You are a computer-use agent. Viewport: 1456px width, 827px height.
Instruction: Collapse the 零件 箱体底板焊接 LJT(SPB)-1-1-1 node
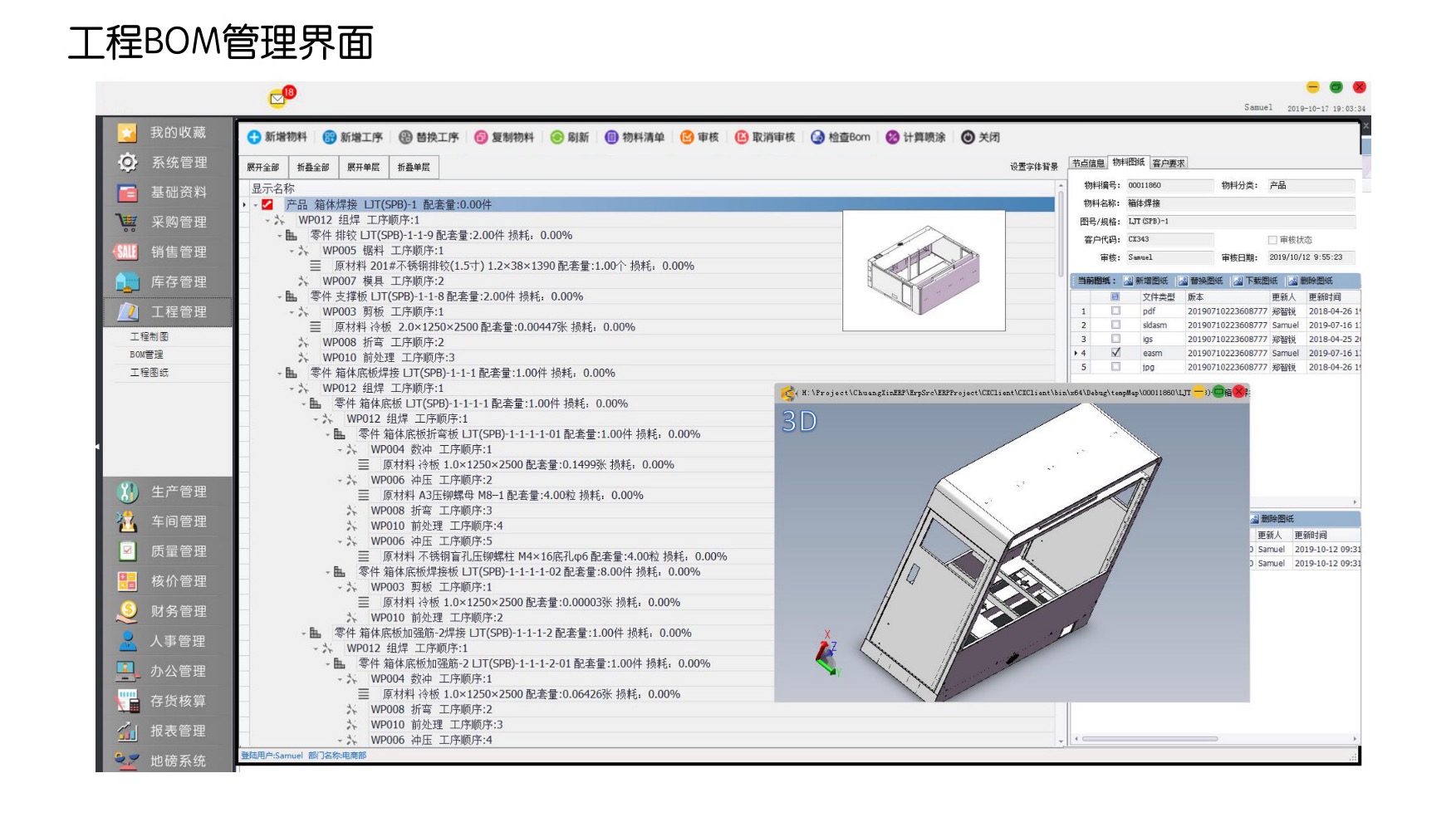(x=280, y=374)
